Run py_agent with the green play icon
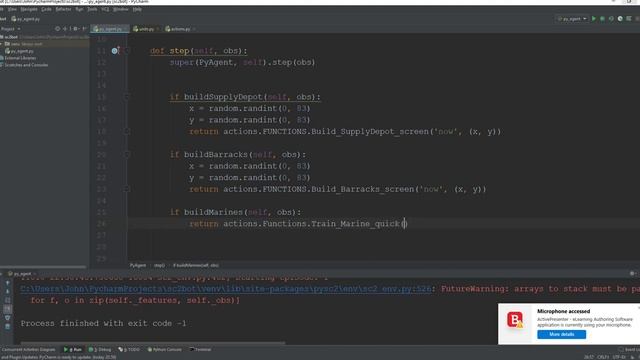Image resolution: width=640 pixels, height=360 pixels. [593, 19]
